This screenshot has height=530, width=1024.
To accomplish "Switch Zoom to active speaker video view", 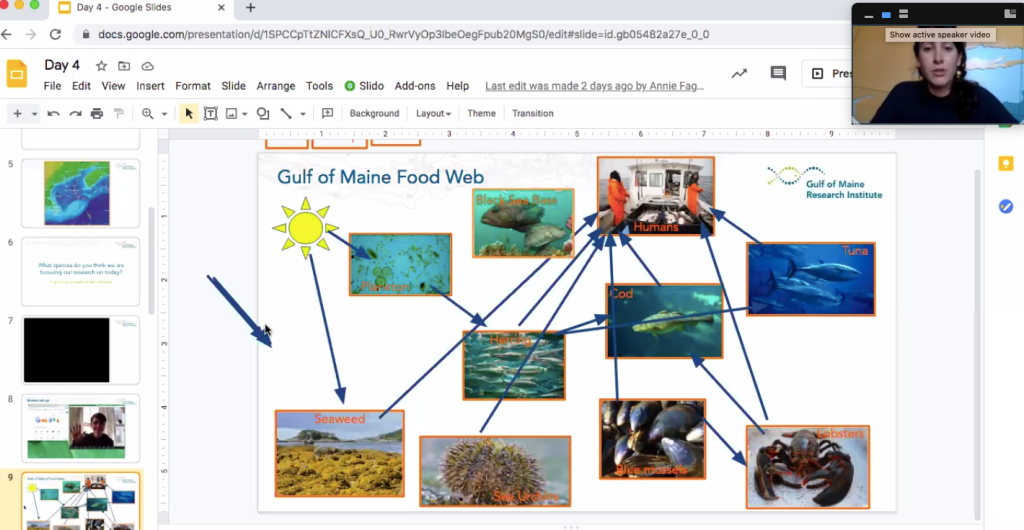I will 886,16.
